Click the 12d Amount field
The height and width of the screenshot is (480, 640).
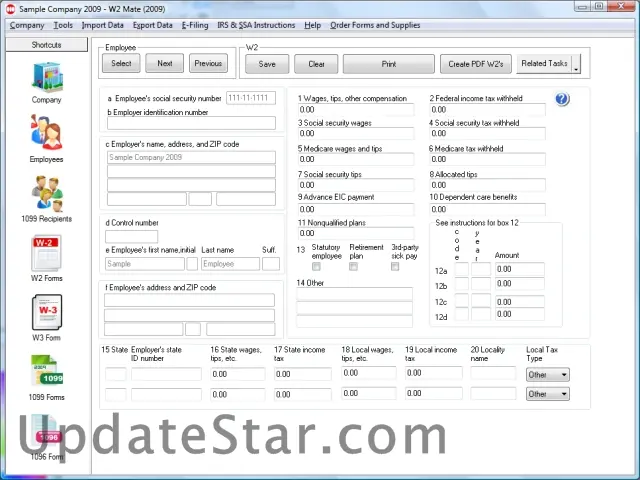tap(520, 314)
